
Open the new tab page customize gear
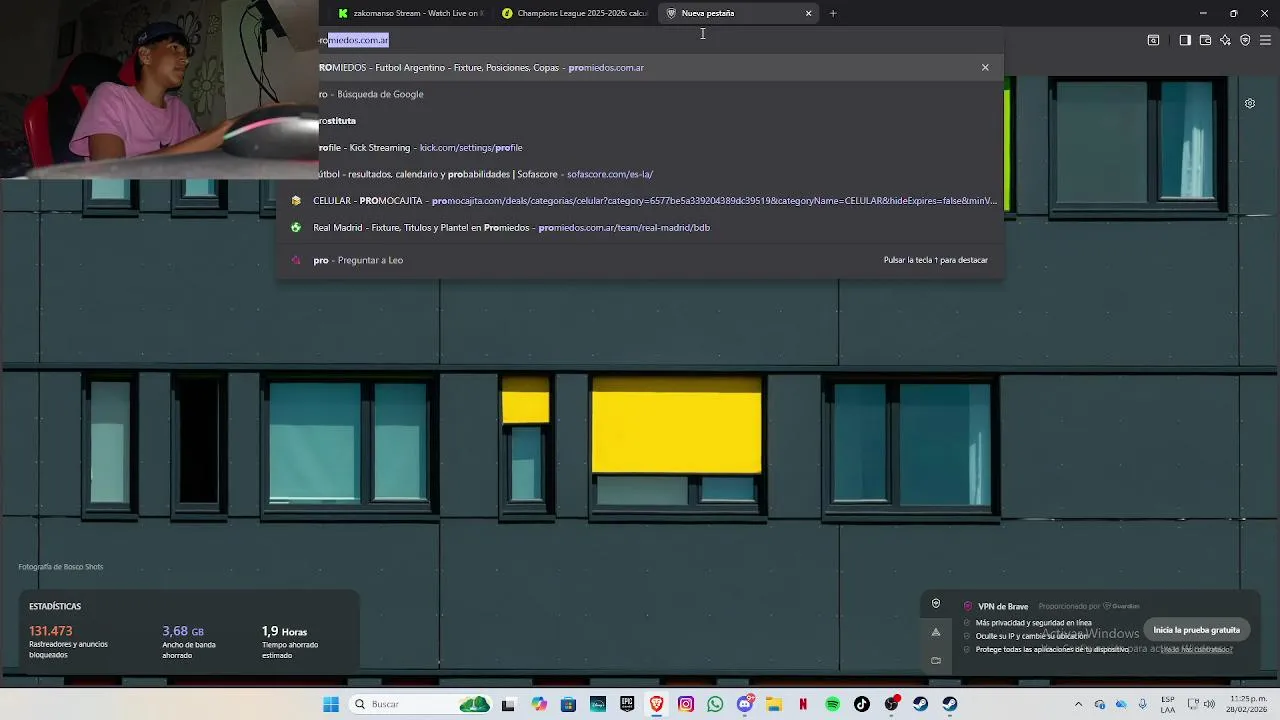point(1250,103)
